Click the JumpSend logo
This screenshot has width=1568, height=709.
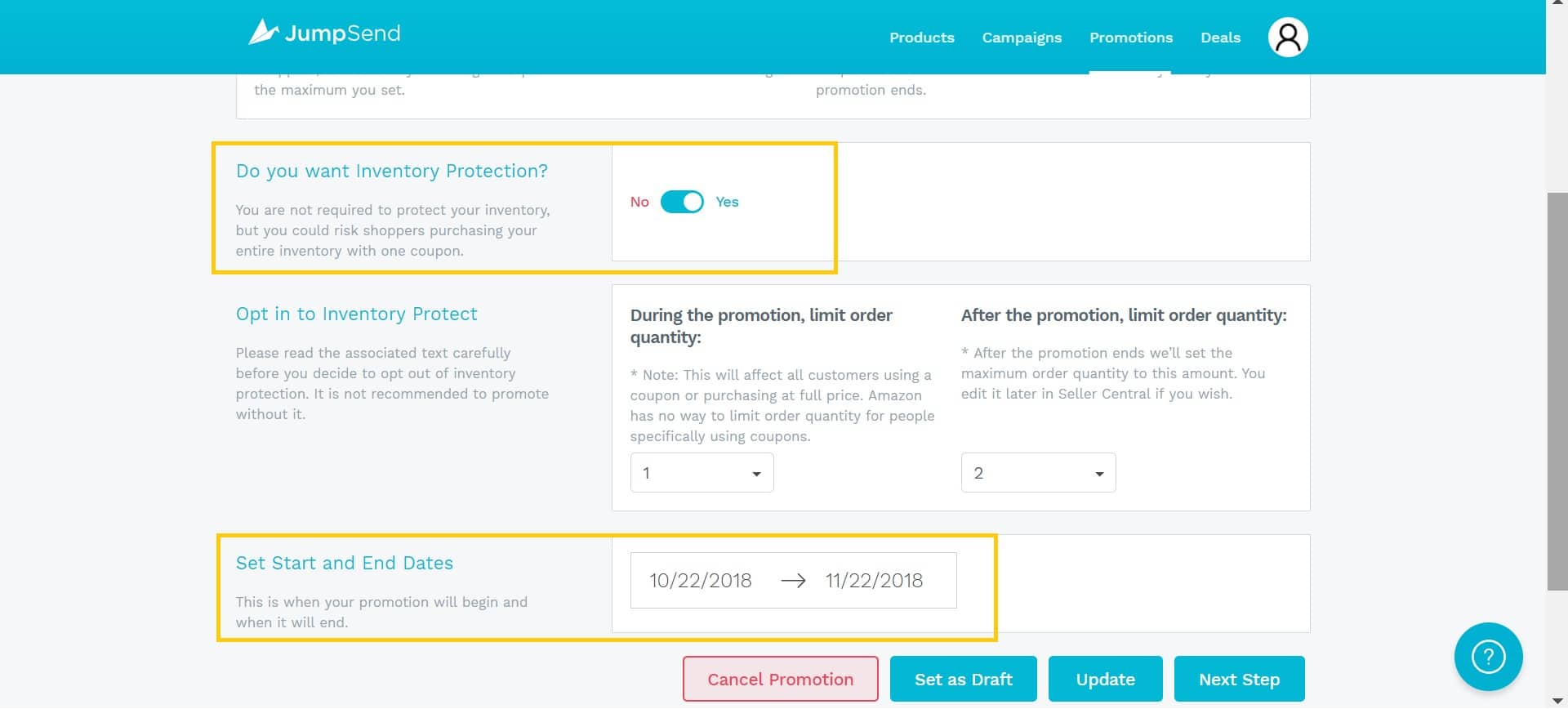(x=324, y=33)
